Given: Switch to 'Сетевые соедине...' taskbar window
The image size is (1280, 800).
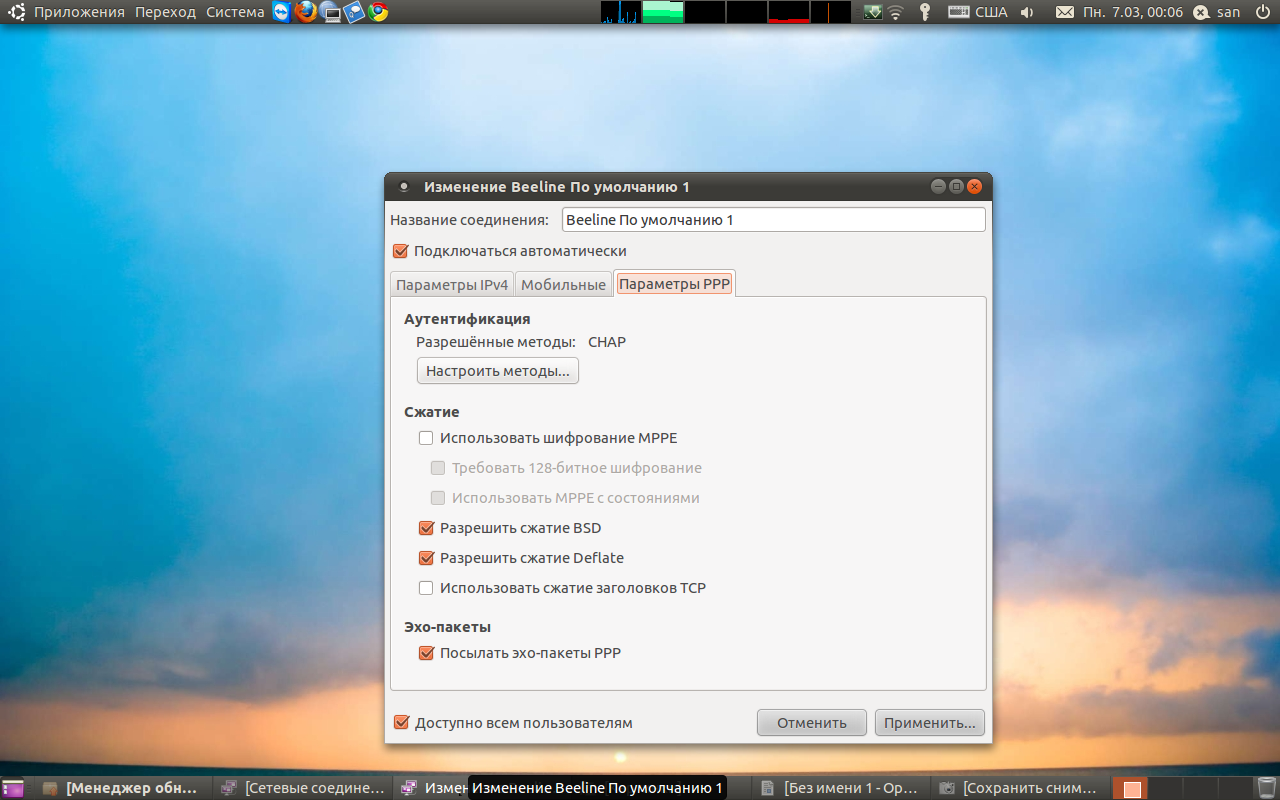Looking at the screenshot, I should click(x=304, y=788).
